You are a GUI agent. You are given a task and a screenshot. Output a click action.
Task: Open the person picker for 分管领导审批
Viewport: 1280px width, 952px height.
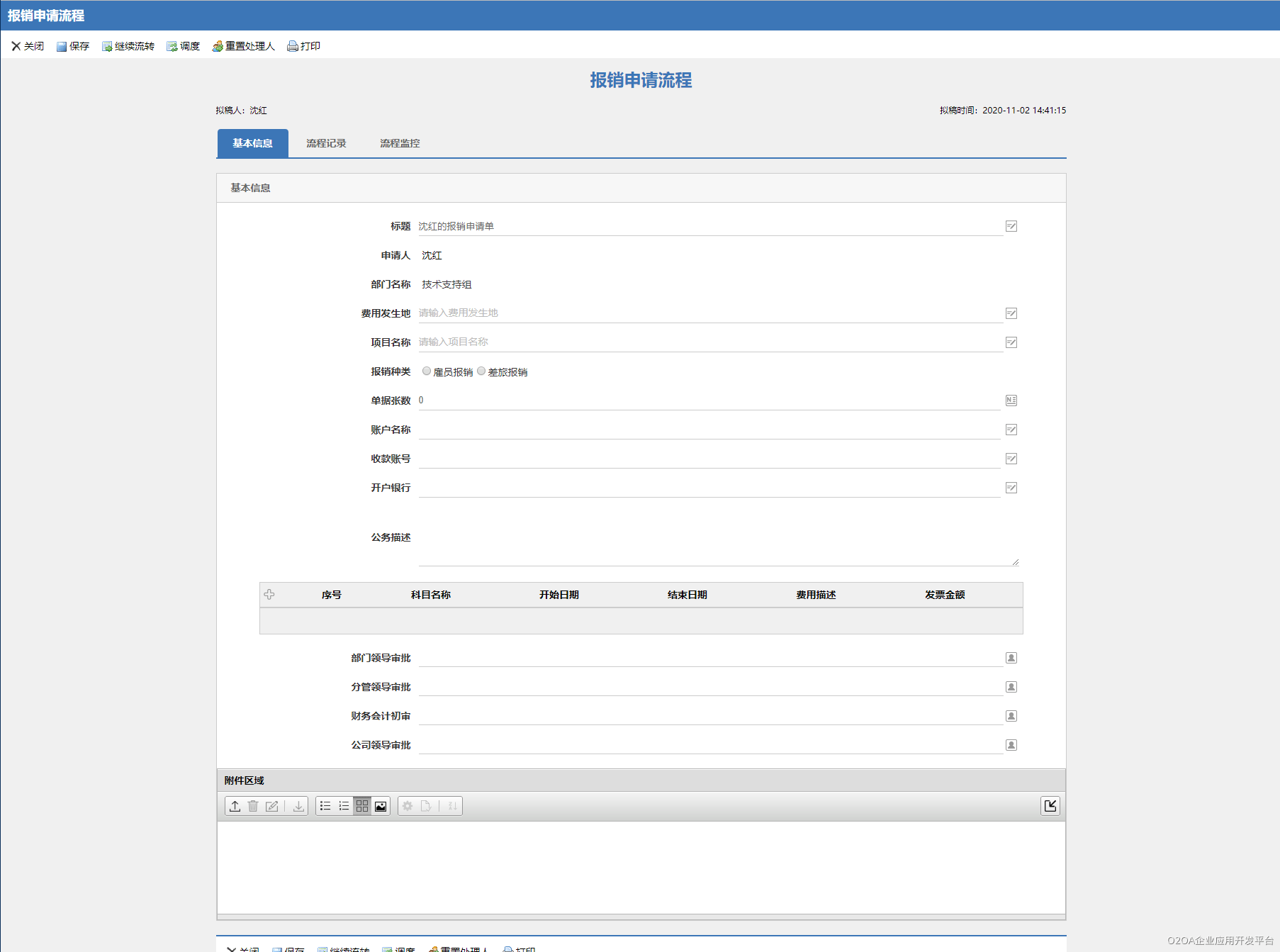click(1011, 687)
